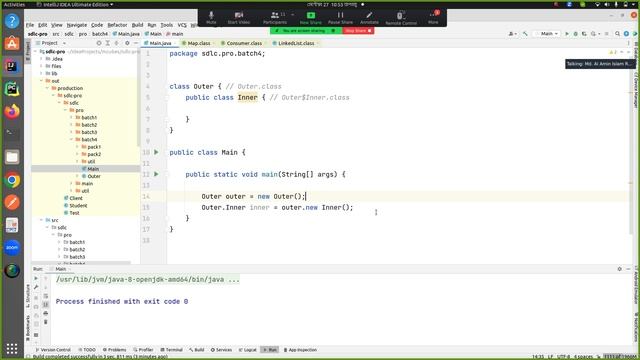Click Activities in the top bar

[14, 4]
